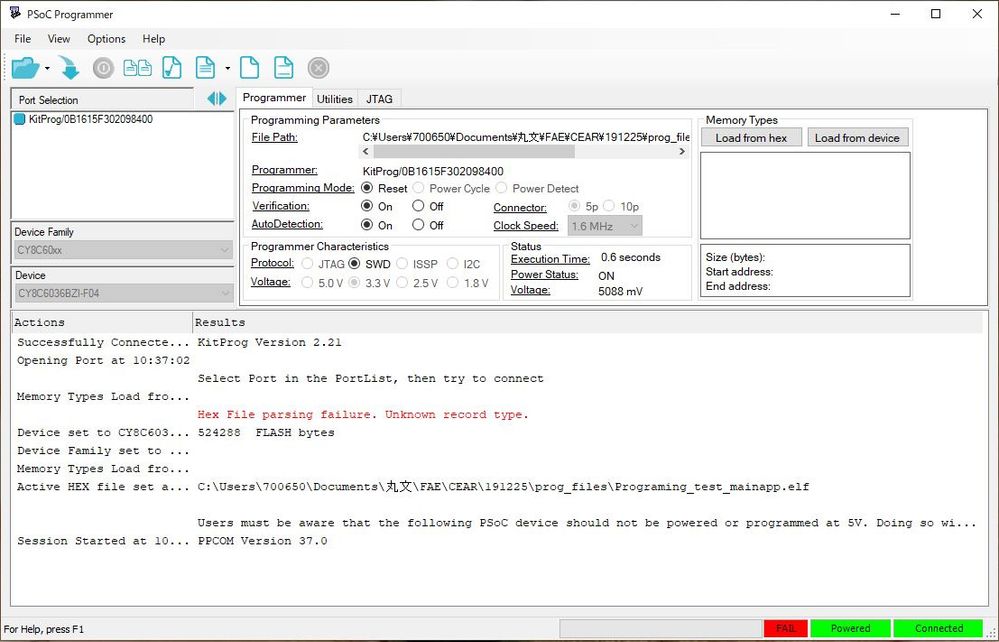Viewport: 999px width, 642px height.
Task: Click the Program download-arrow toolbar icon
Action: coord(69,68)
